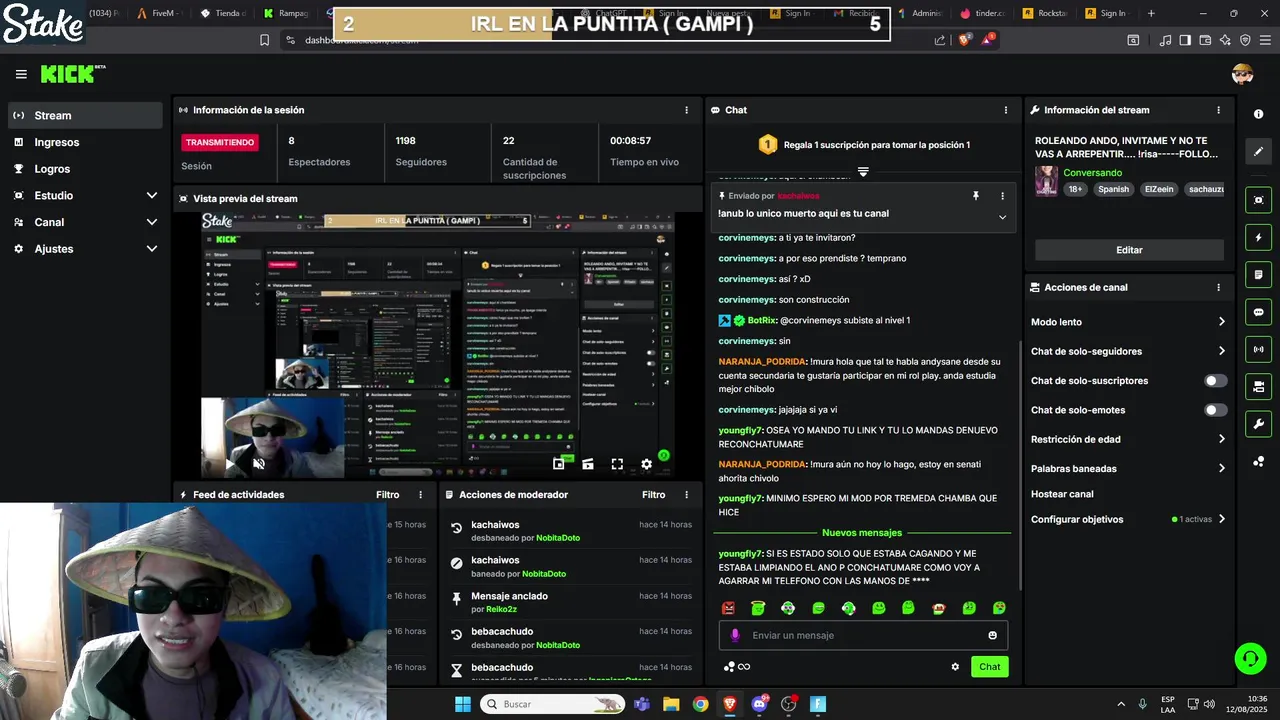Screen dimensions: 1280x720
Task: Open Palabras baneadas settings
Action: [x=1129, y=468]
